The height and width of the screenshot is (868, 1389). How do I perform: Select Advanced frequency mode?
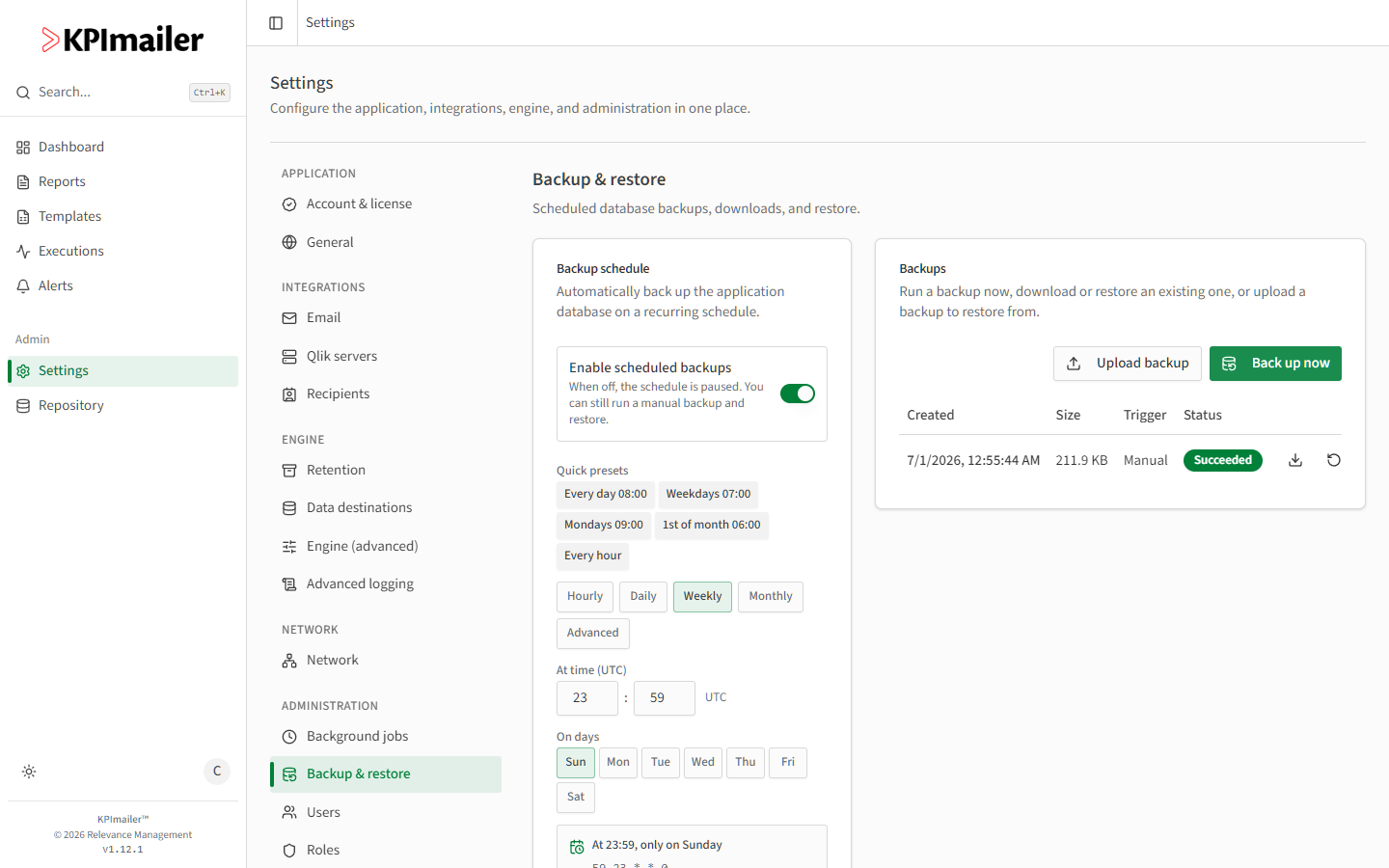pyautogui.click(x=593, y=634)
